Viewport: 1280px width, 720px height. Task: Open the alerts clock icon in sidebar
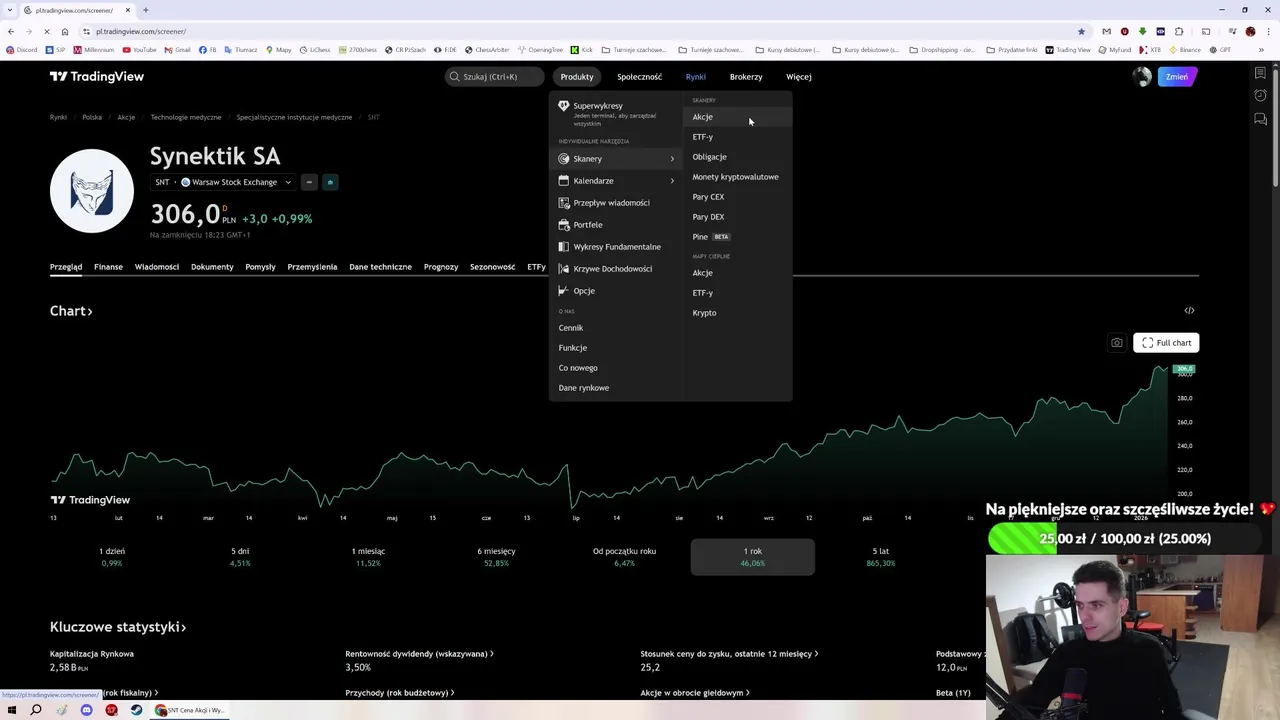tap(1260, 96)
